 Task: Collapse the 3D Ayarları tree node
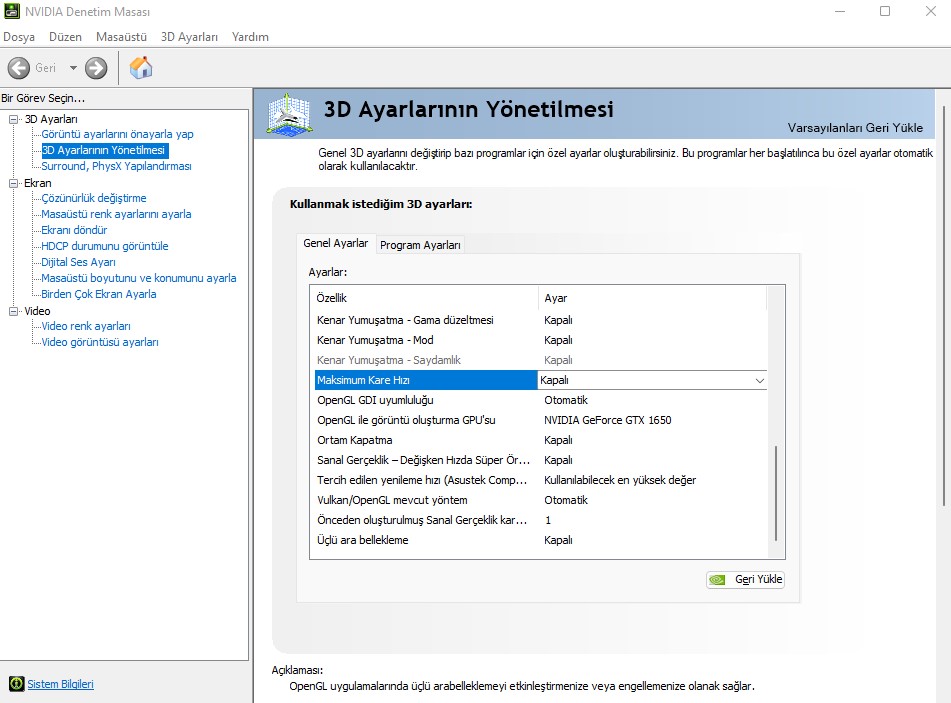coord(13,119)
